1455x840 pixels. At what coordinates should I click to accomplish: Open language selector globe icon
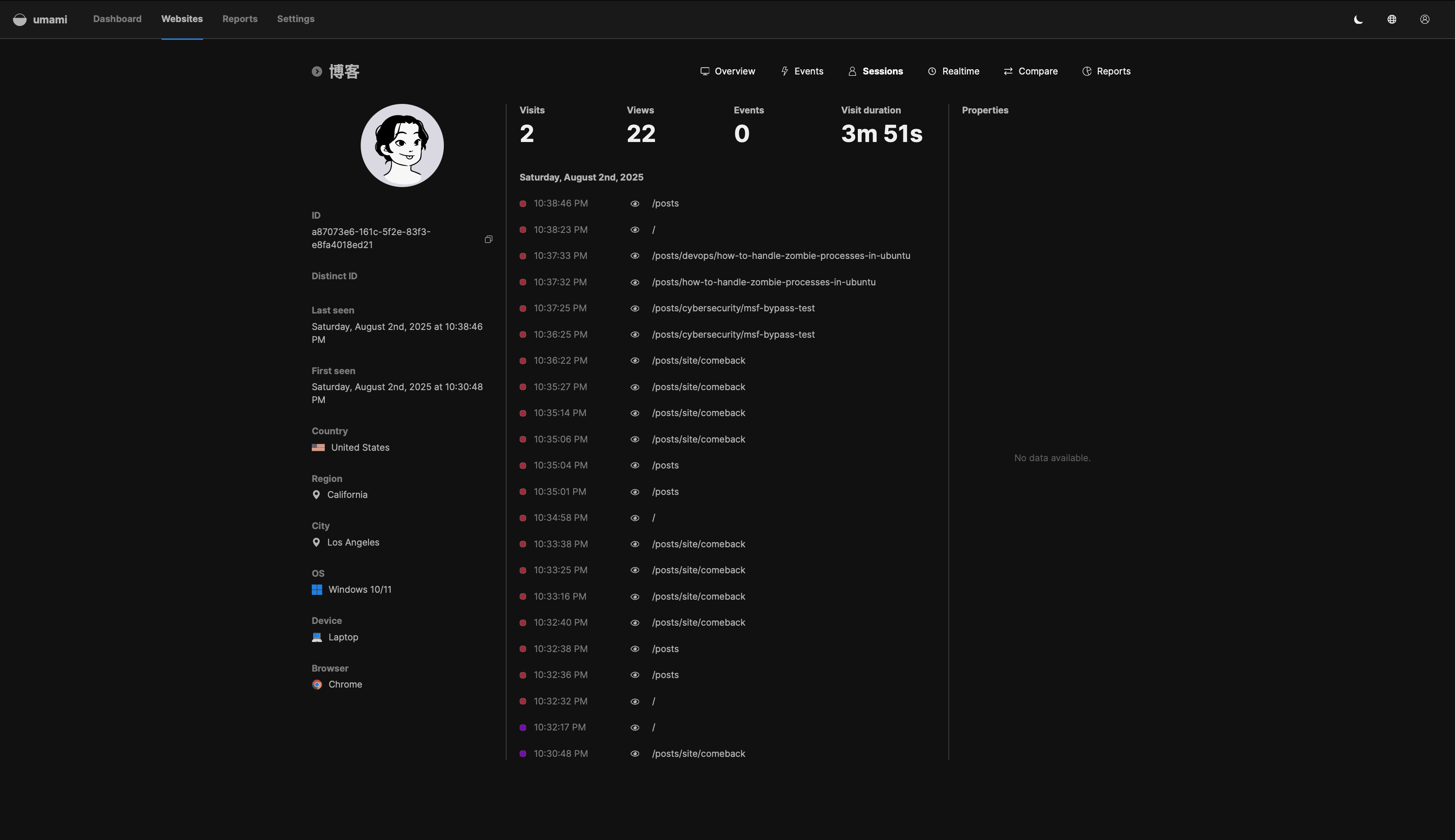pyautogui.click(x=1391, y=19)
